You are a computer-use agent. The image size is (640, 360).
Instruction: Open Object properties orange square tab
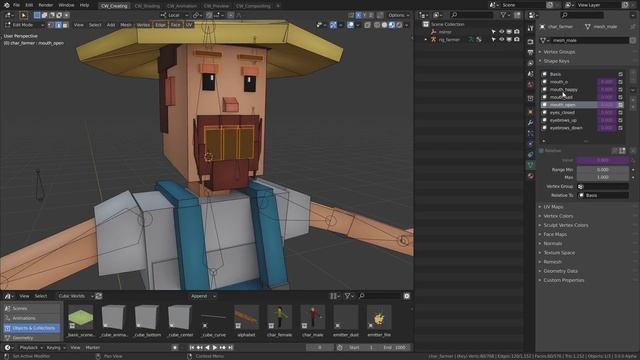click(x=530, y=111)
